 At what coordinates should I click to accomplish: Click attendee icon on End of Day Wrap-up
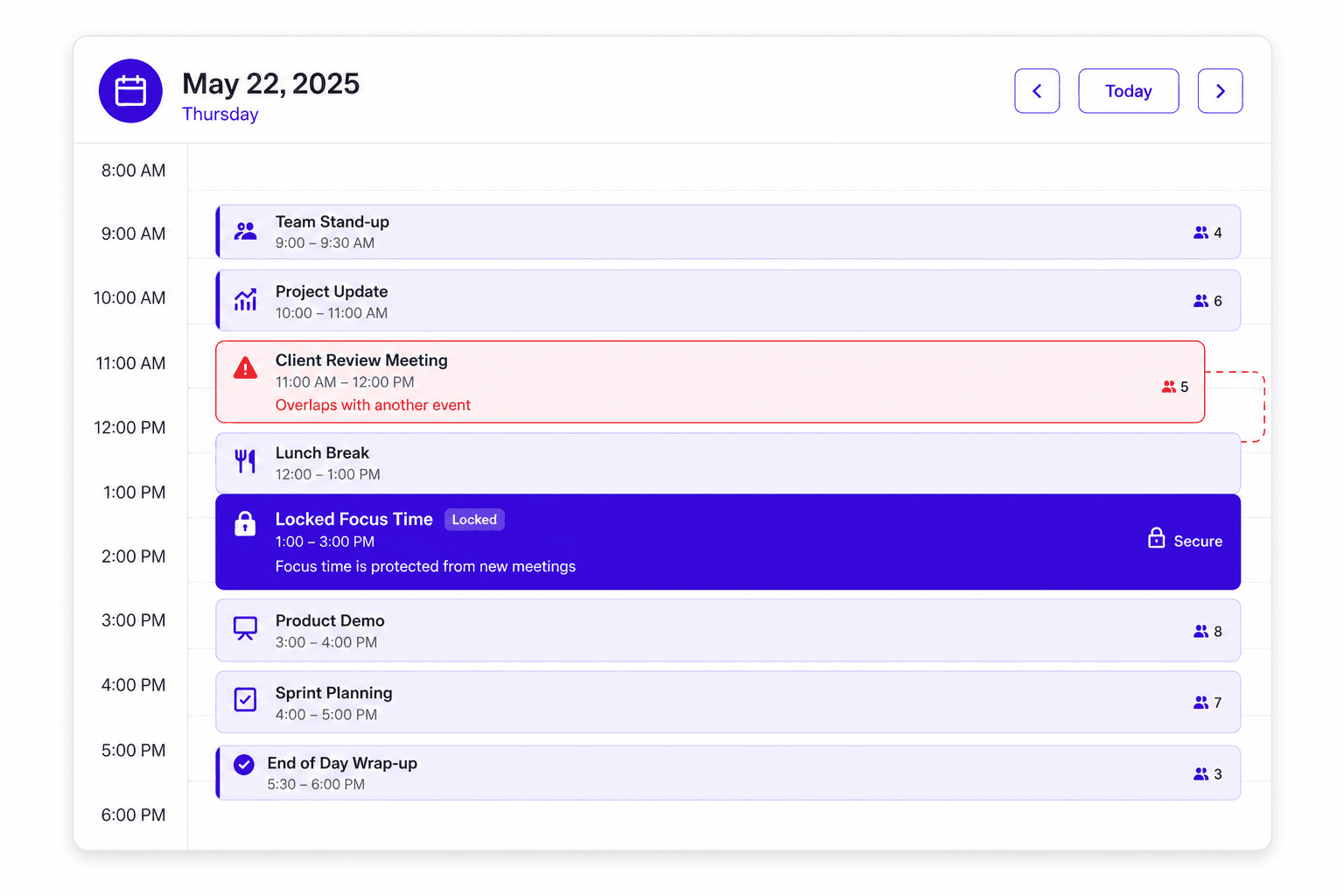[x=1200, y=774]
